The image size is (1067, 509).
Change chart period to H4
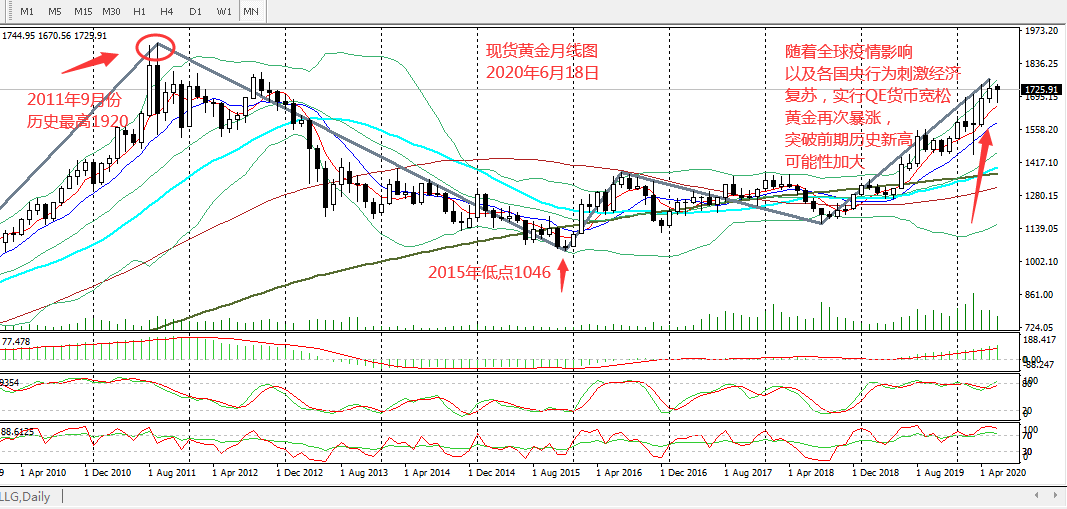(x=167, y=12)
